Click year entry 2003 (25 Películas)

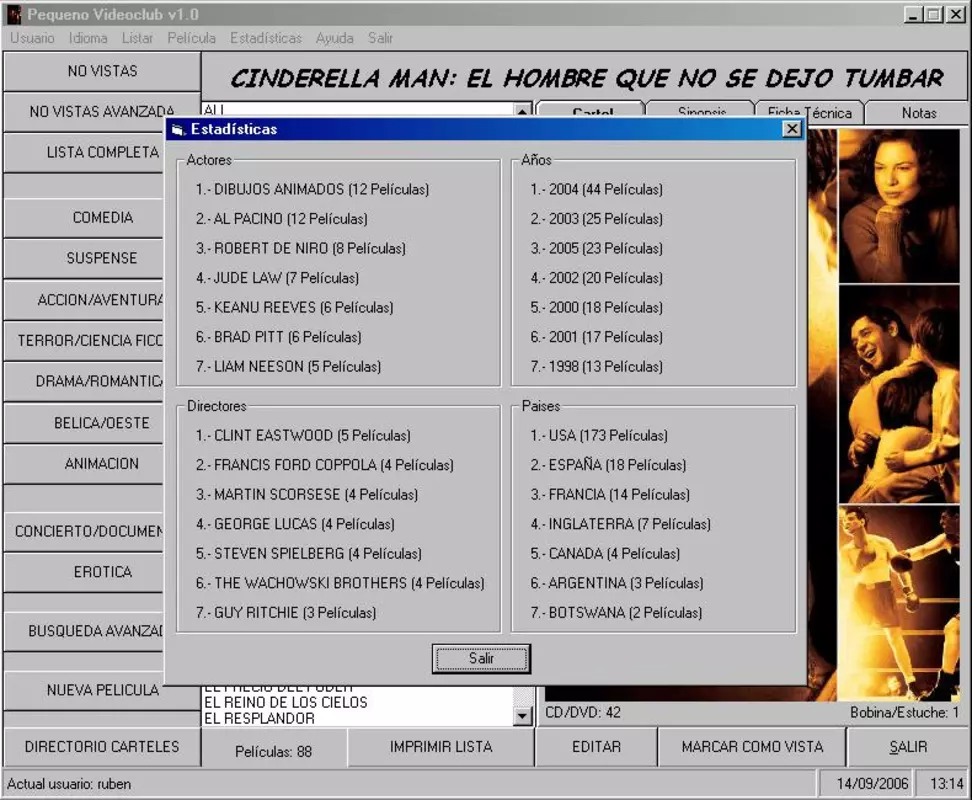tap(596, 219)
